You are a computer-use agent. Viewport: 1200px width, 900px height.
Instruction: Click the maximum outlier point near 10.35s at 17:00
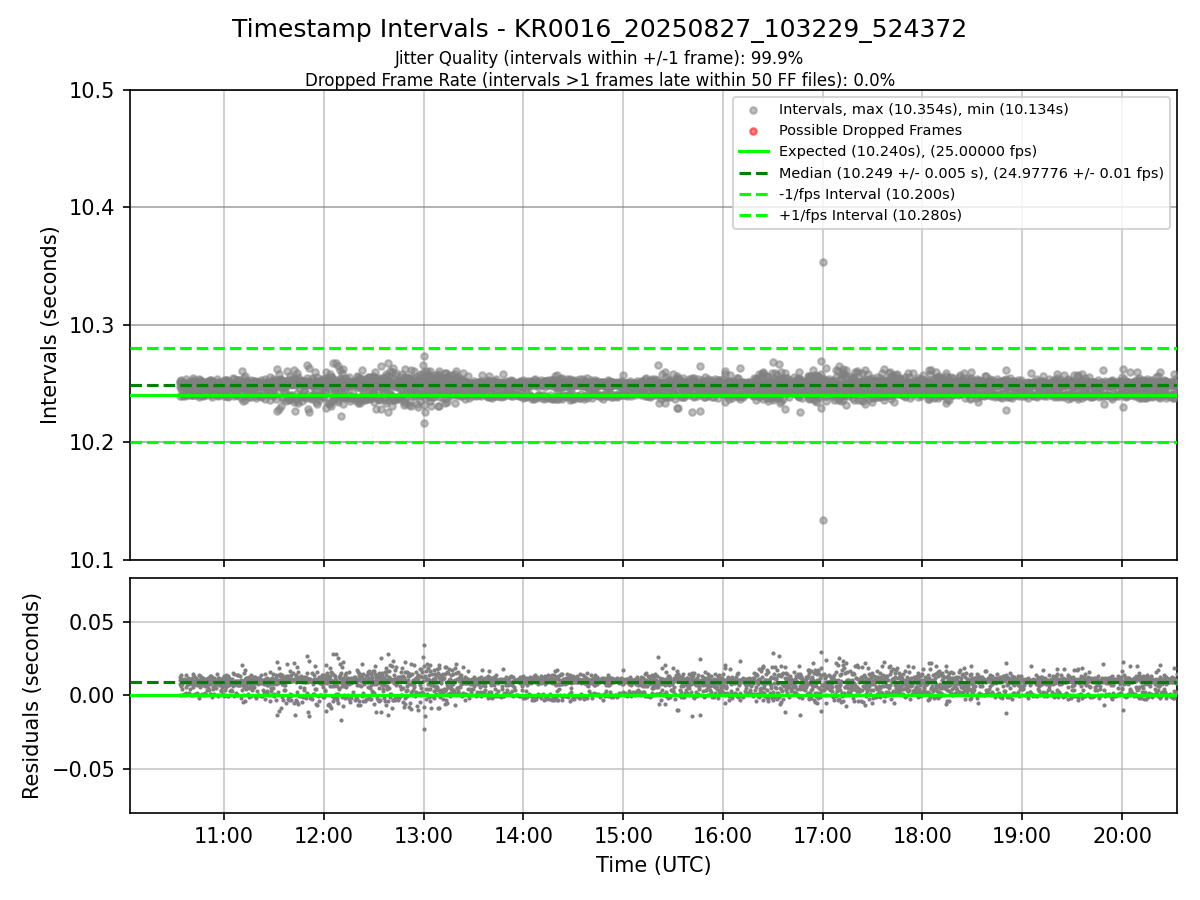823,262
